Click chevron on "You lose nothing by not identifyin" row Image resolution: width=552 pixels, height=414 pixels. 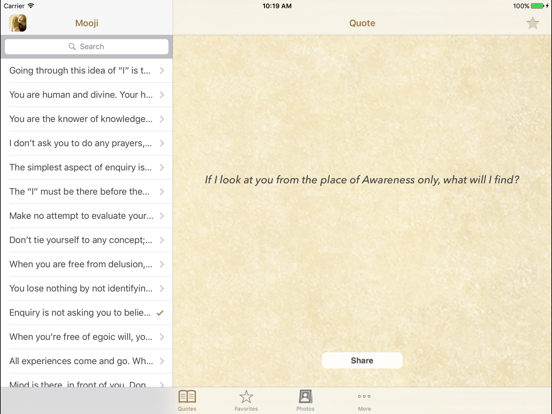pos(162,289)
